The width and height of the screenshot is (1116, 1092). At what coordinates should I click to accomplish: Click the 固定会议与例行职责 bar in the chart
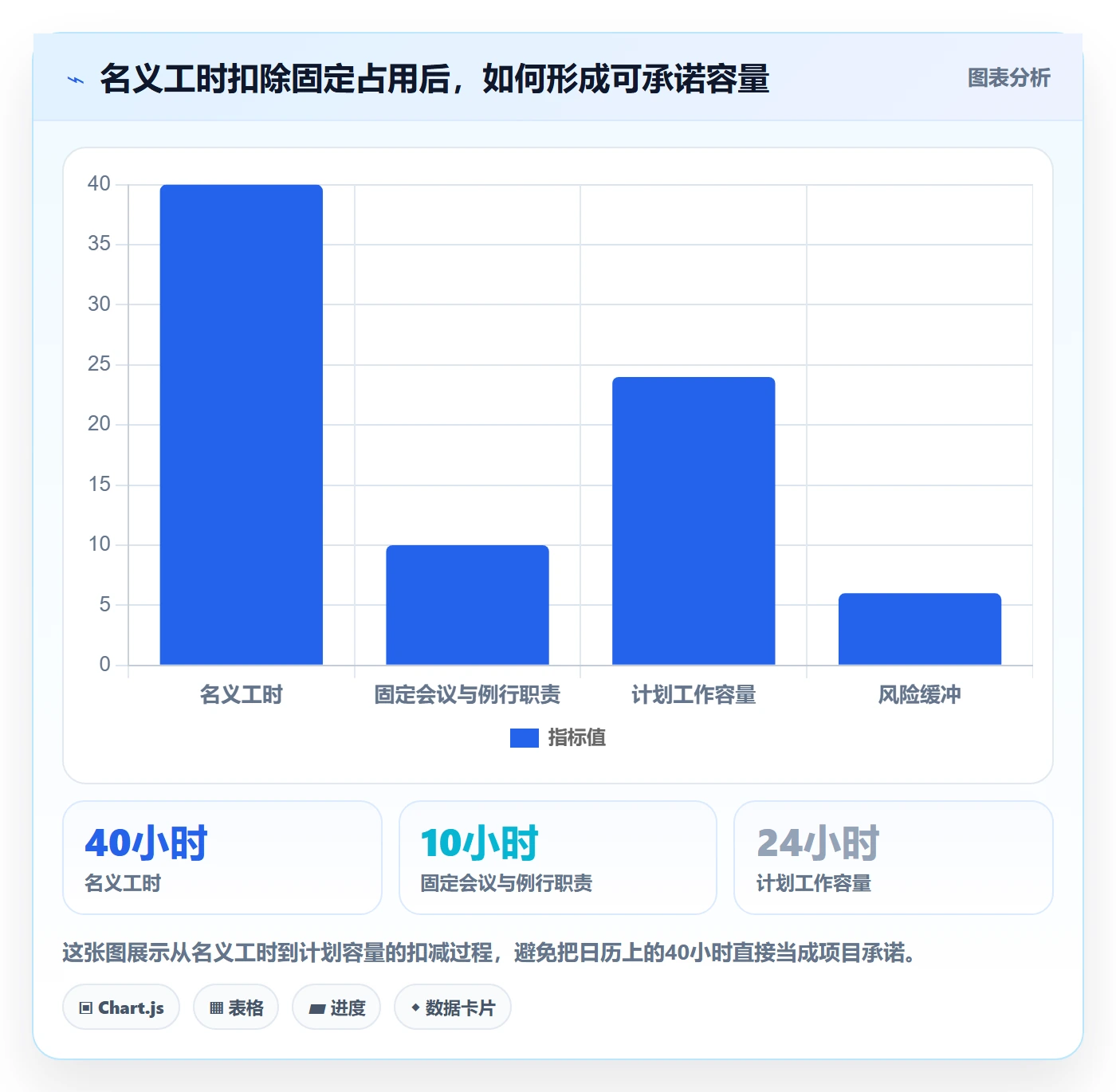coord(467,605)
